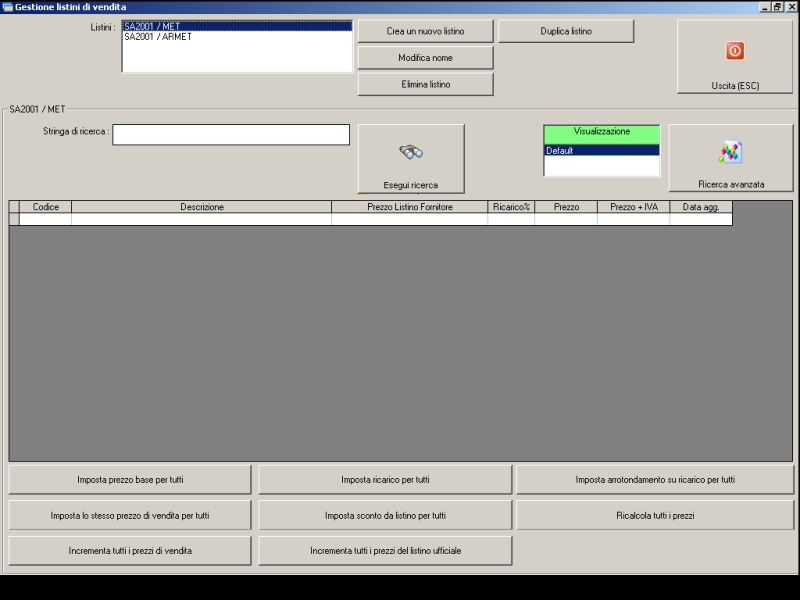This screenshot has width=800, height=600.
Task: Sort by the Codice column header
Action: coord(45,207)
